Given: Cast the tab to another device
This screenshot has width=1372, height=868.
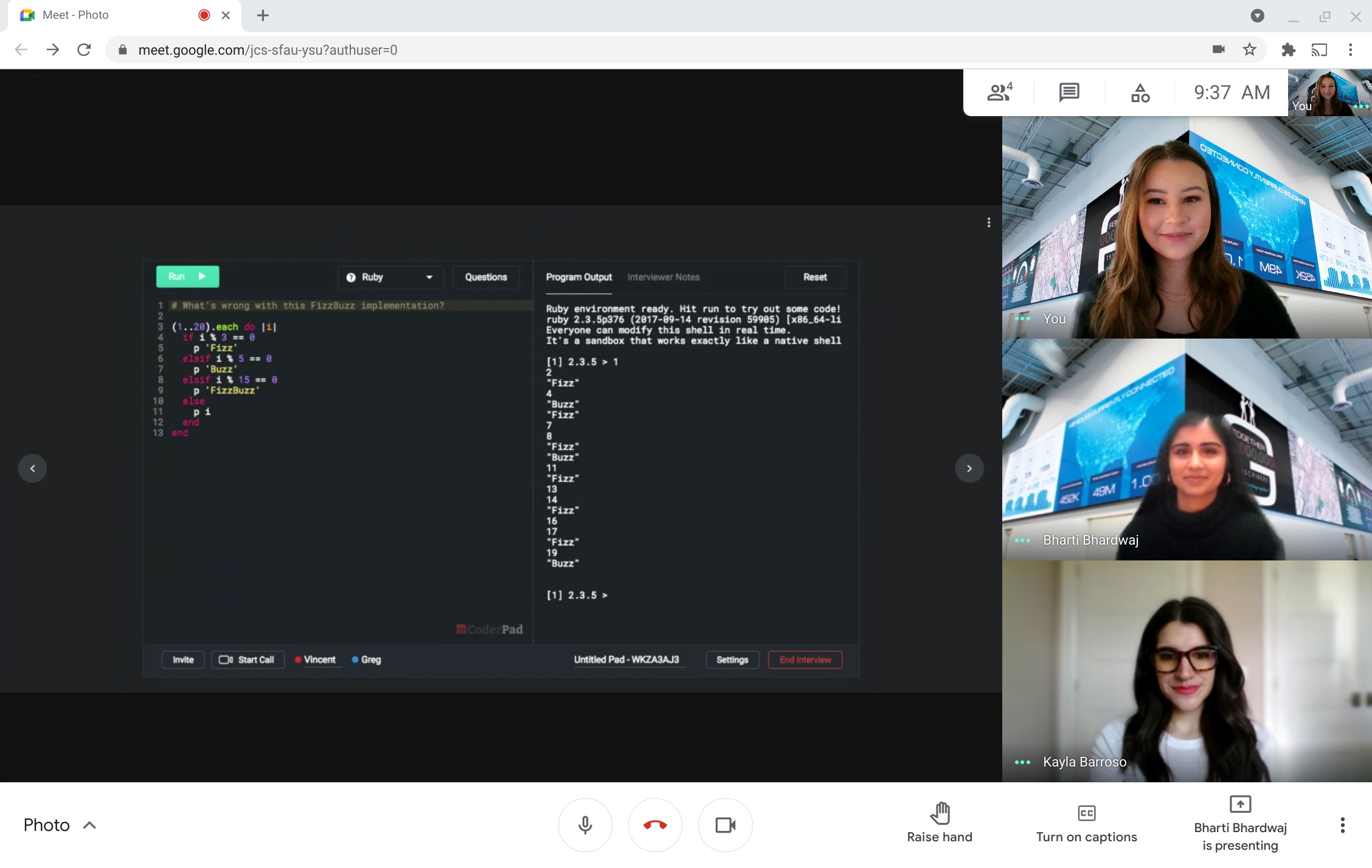Looking at the screenshot, I should (1319, 50).
